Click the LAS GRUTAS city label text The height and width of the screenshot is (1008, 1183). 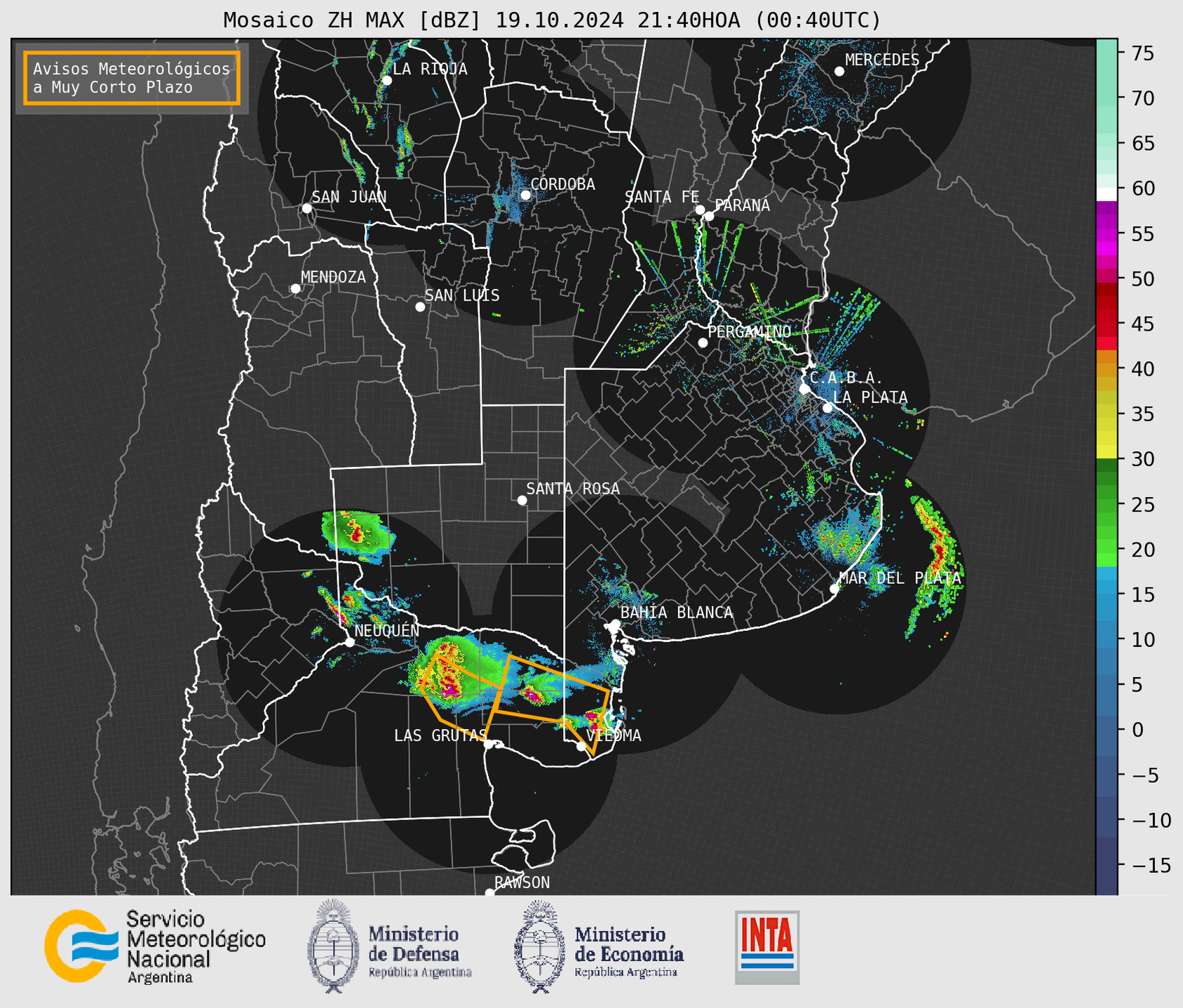(x=440, y=735)
